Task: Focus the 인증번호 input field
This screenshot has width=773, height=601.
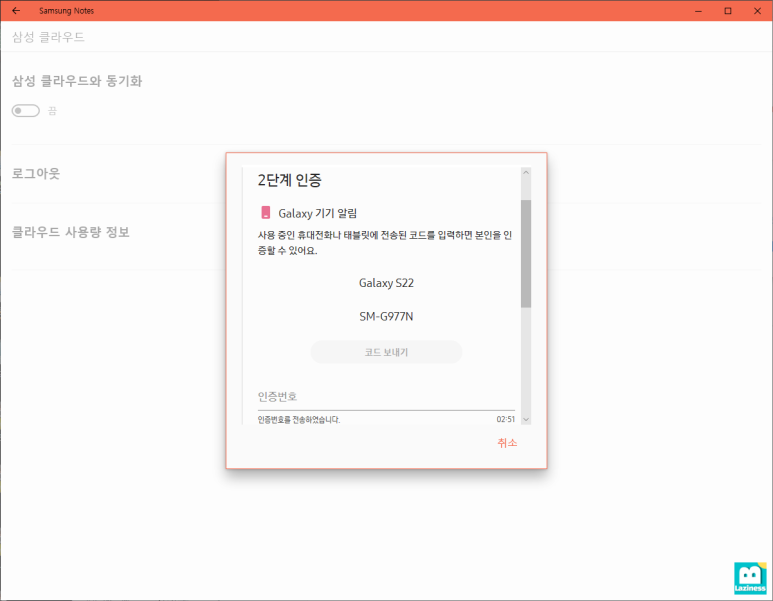Action: (x=386, y=397)
